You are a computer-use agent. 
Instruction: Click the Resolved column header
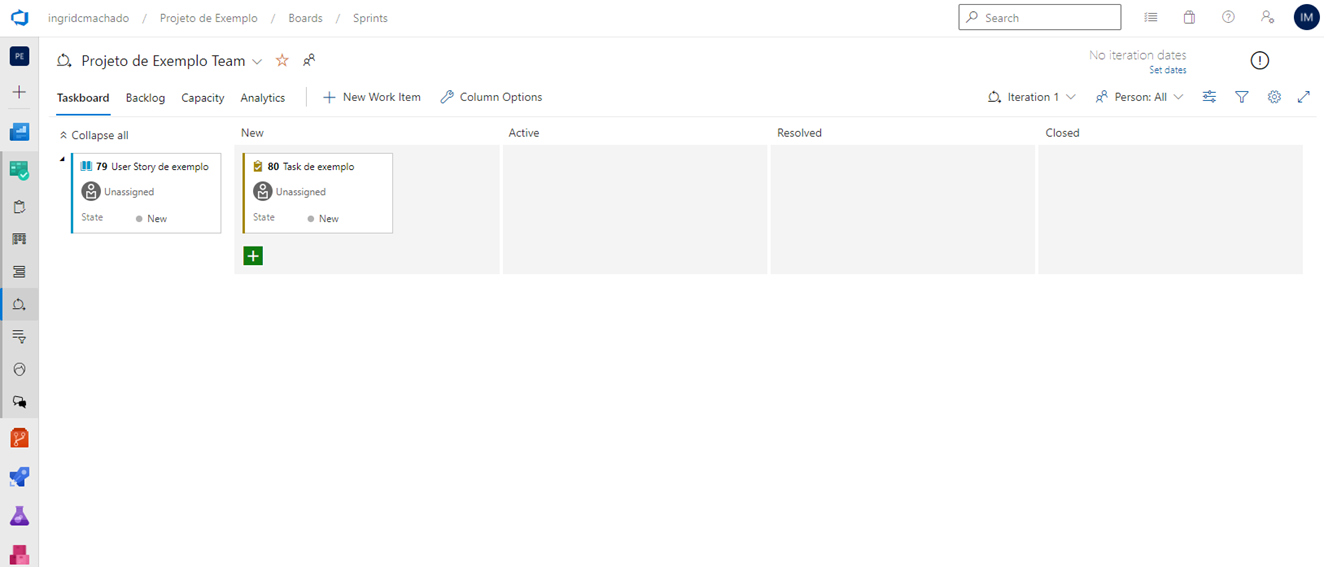pyautogui.click(x=799, y=133)
